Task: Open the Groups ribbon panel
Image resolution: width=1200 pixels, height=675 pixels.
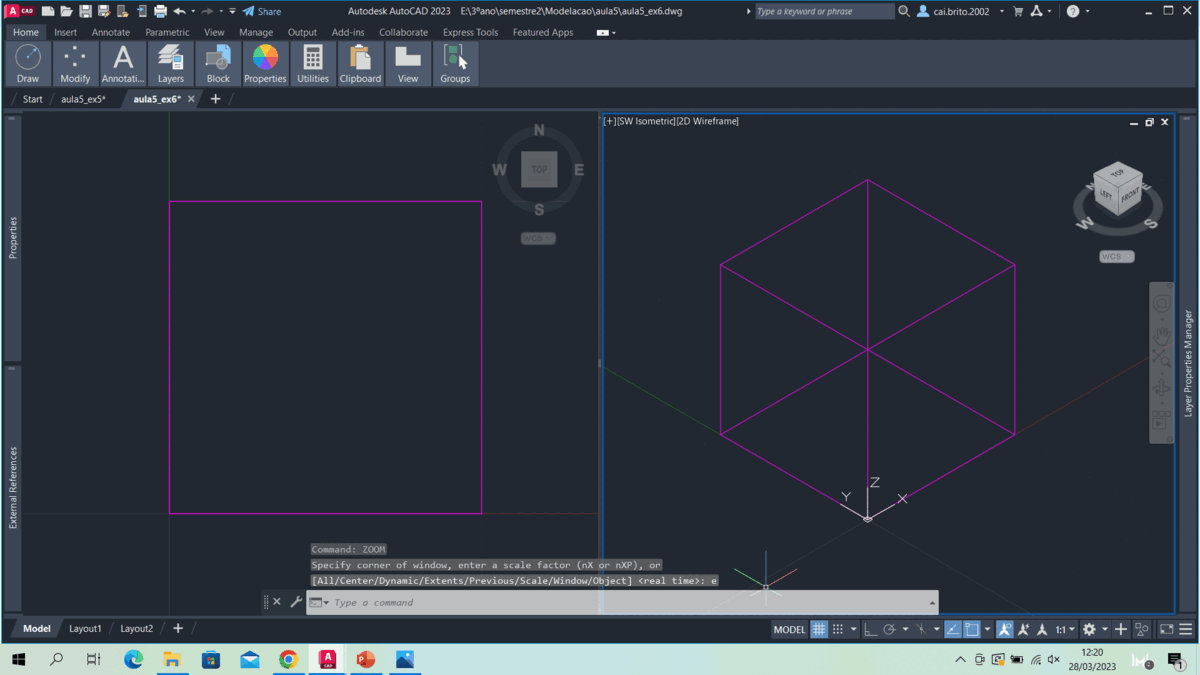Action: [x=455, y=63]
